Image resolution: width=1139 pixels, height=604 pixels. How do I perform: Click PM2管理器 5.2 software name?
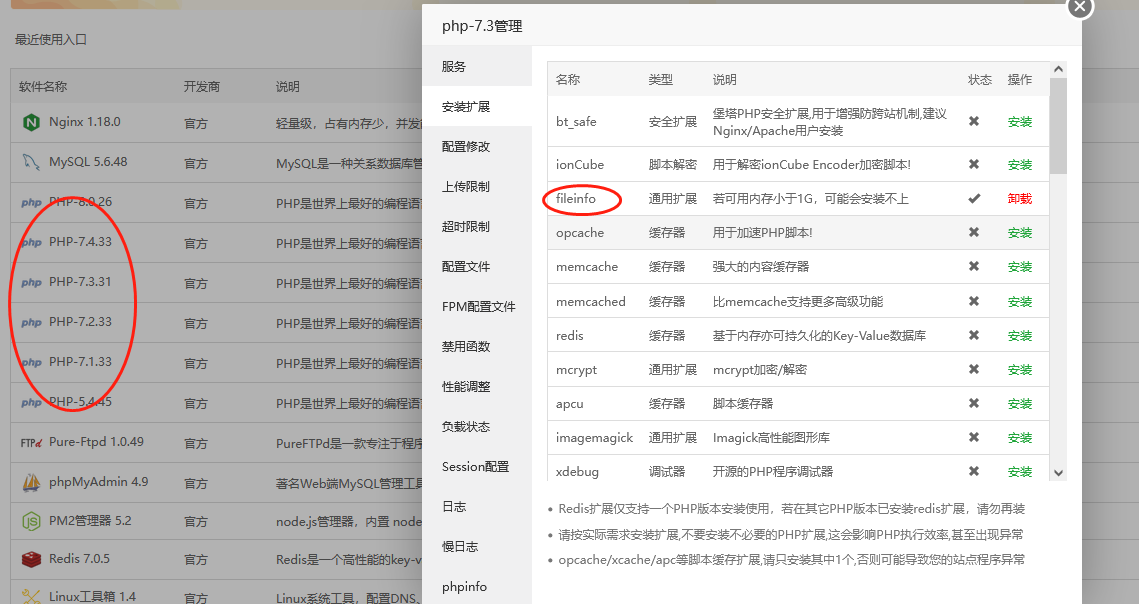click(x=90, y=520)
